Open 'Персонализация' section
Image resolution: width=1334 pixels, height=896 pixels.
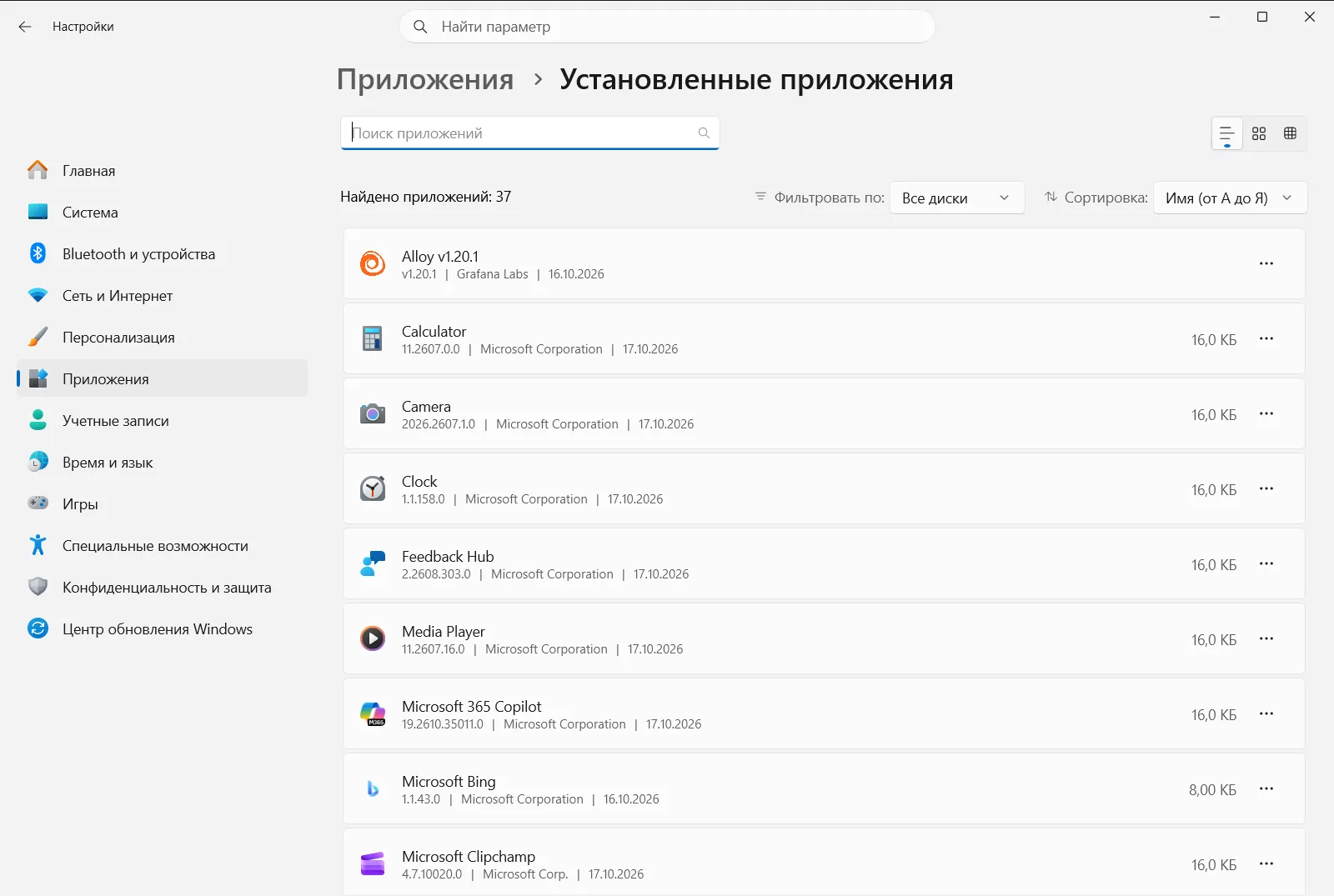point(163,338)
